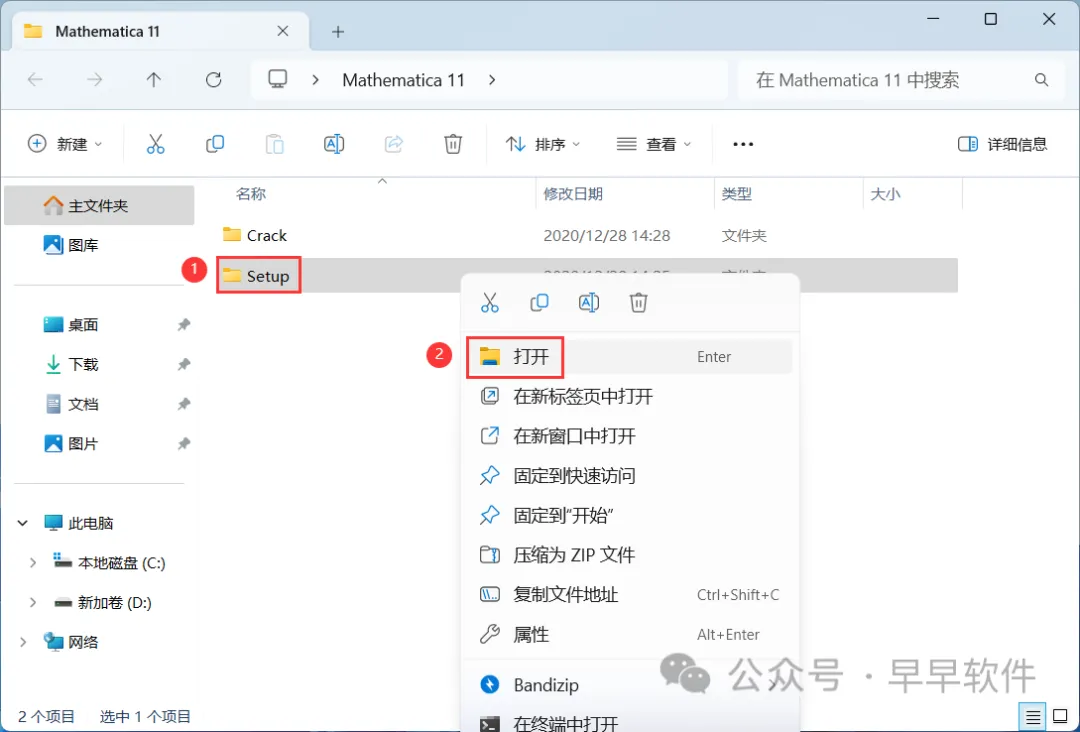Viewport: 1080px width, 732px height.
Task: Open 图库 in the sidebar
Action: (98, 245)
